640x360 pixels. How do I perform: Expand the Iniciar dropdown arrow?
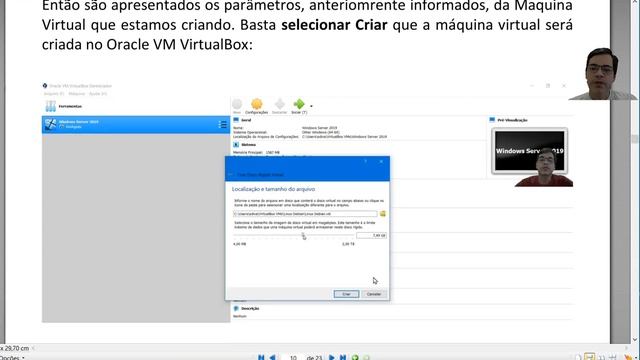tap(311, 106)
